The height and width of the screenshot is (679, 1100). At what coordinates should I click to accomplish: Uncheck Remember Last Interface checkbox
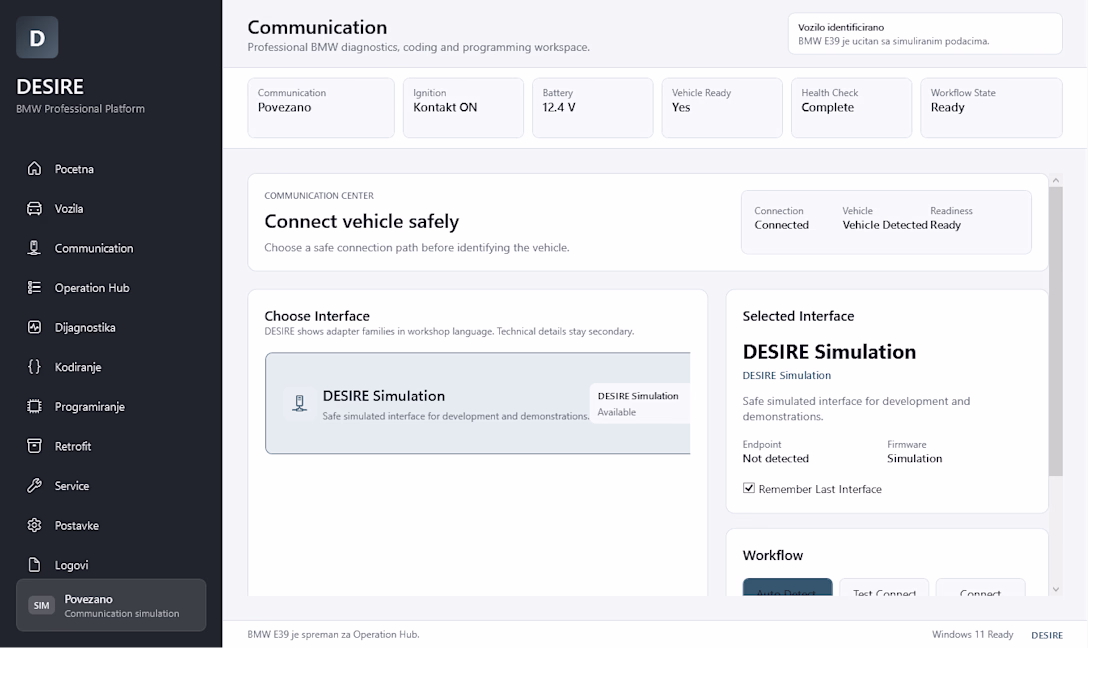(x=749, y=488)
